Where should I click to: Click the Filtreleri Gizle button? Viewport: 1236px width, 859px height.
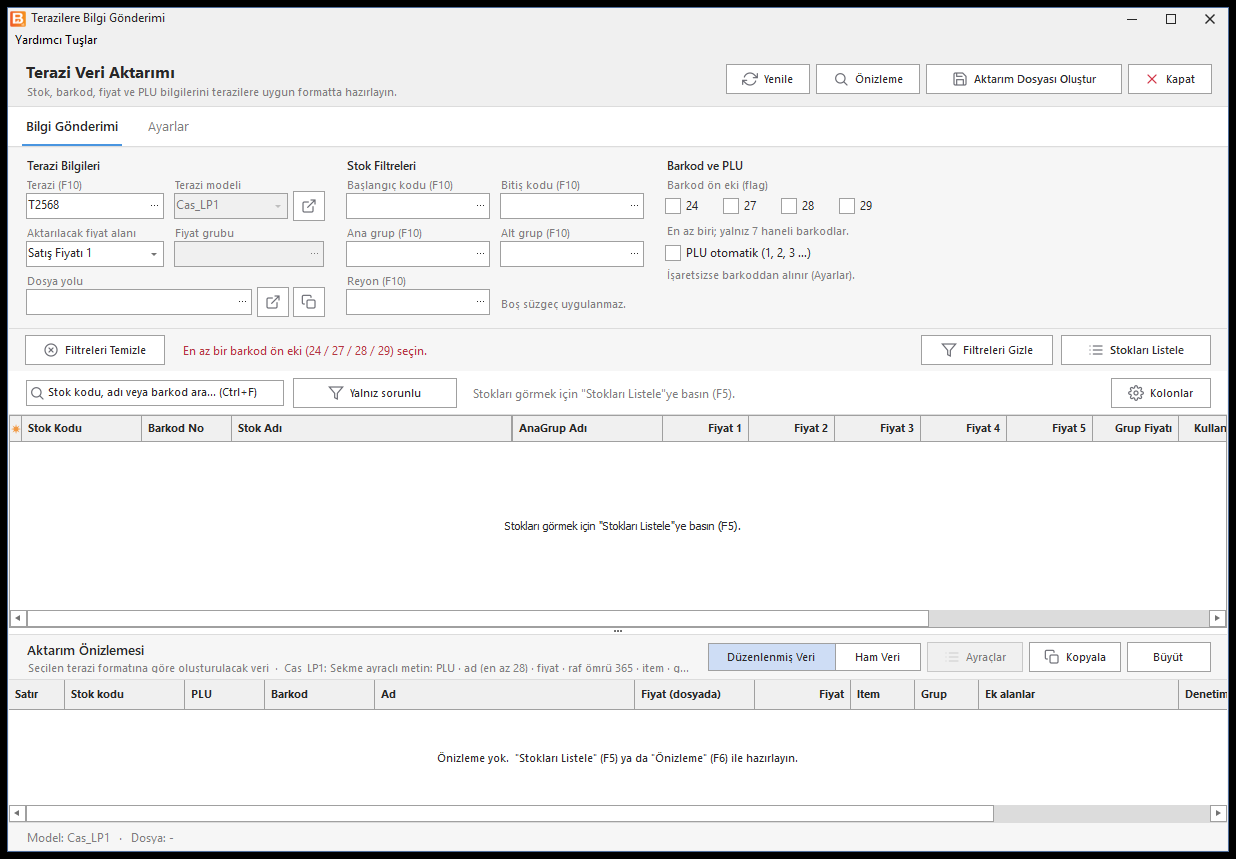coord(987,350)
